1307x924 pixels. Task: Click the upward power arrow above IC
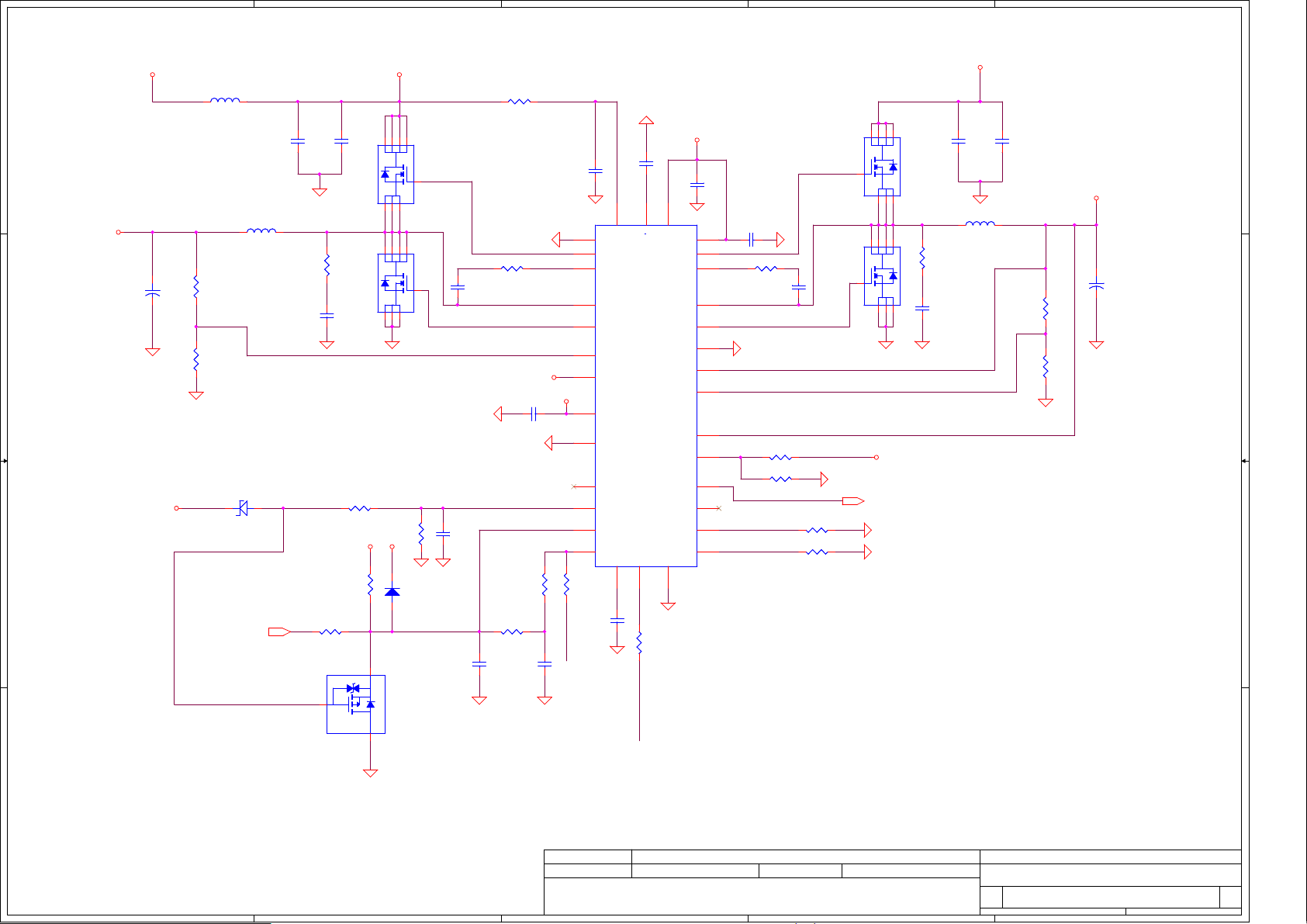(x=646, y=120)
